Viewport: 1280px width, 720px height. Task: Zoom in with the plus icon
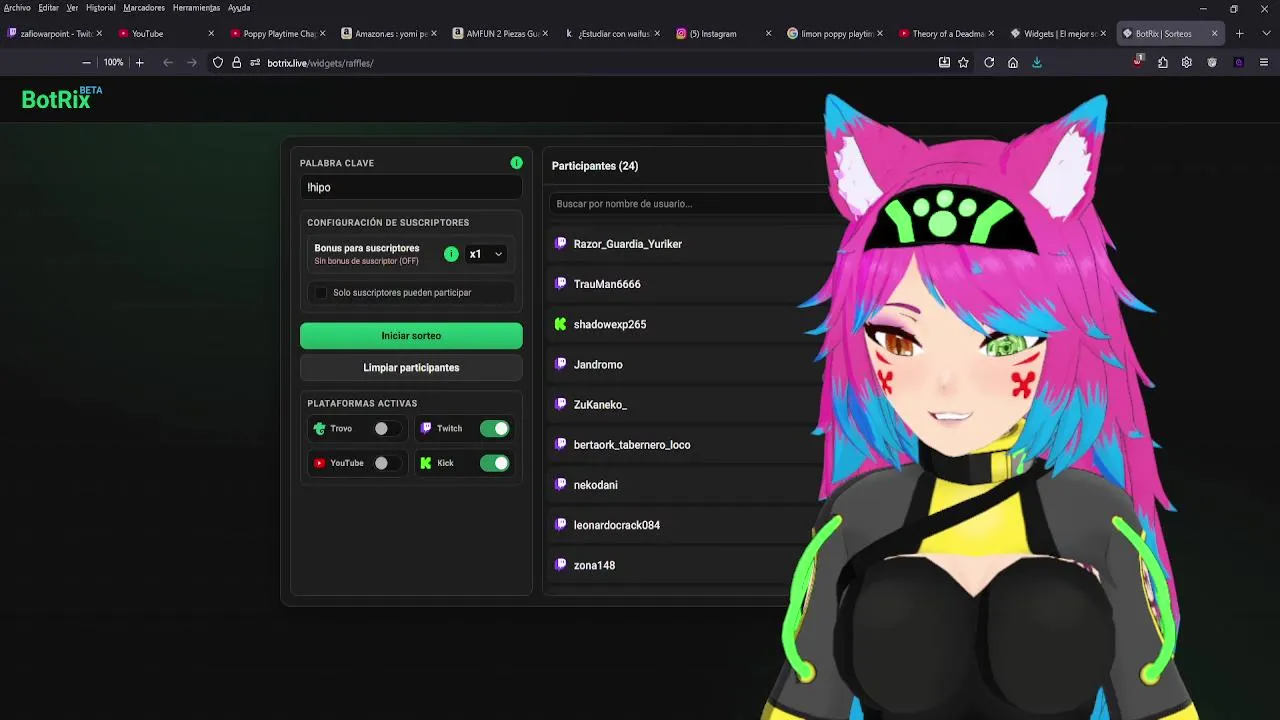click(139, 62)
